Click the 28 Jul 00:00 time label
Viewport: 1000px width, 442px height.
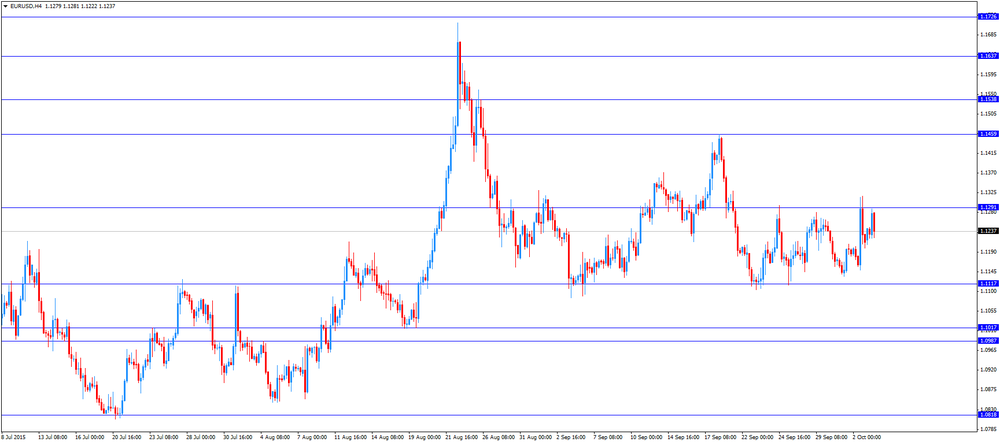click(x=201, y=438)
